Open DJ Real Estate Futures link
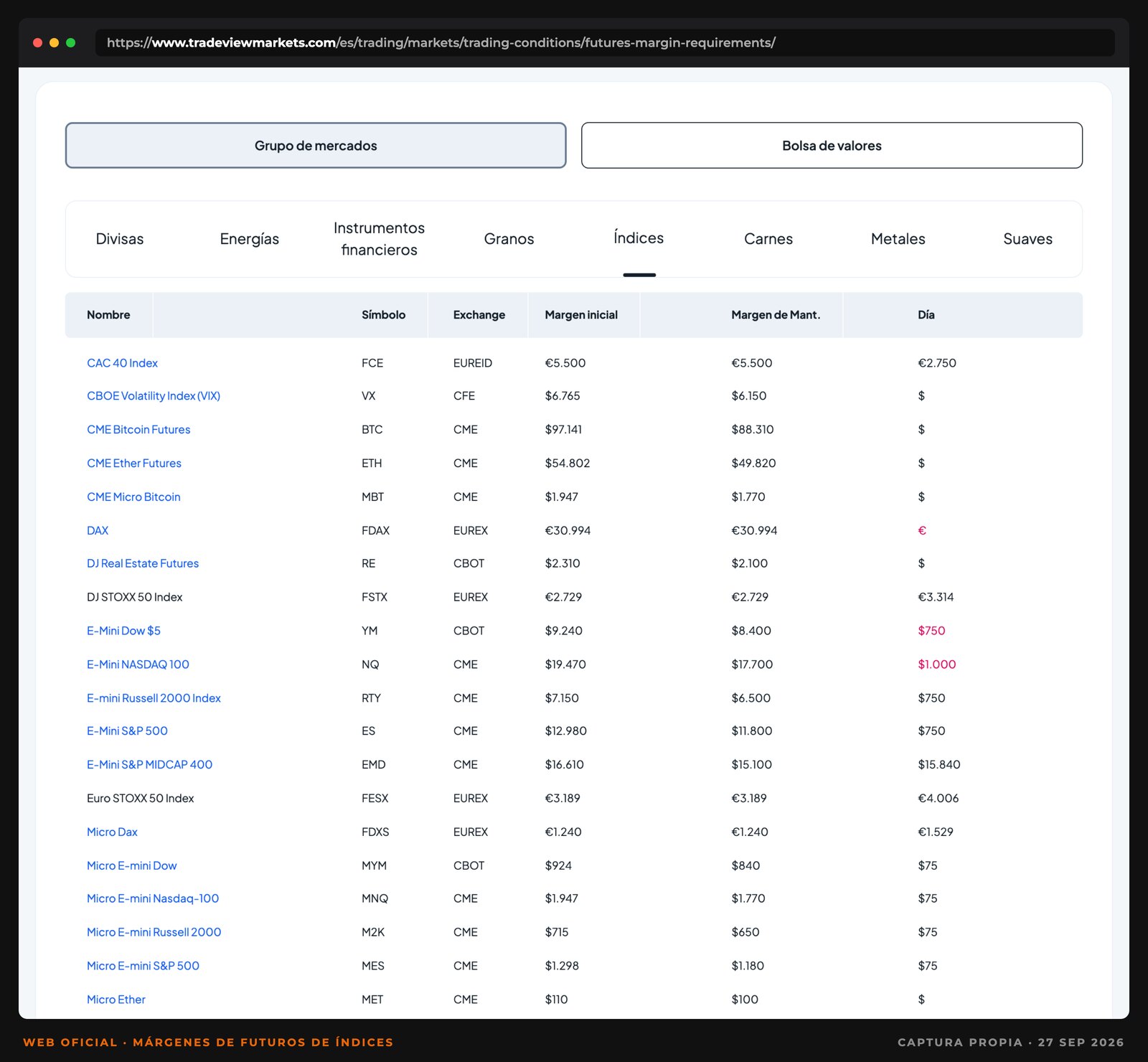1148x1062 pixels. pos(143,564)
